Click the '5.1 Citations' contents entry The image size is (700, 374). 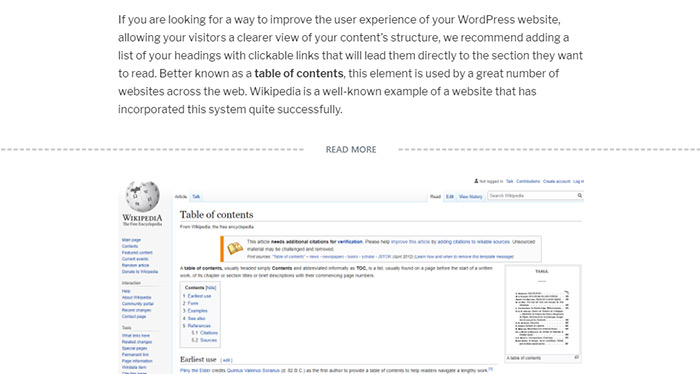[x=204, y=333]
